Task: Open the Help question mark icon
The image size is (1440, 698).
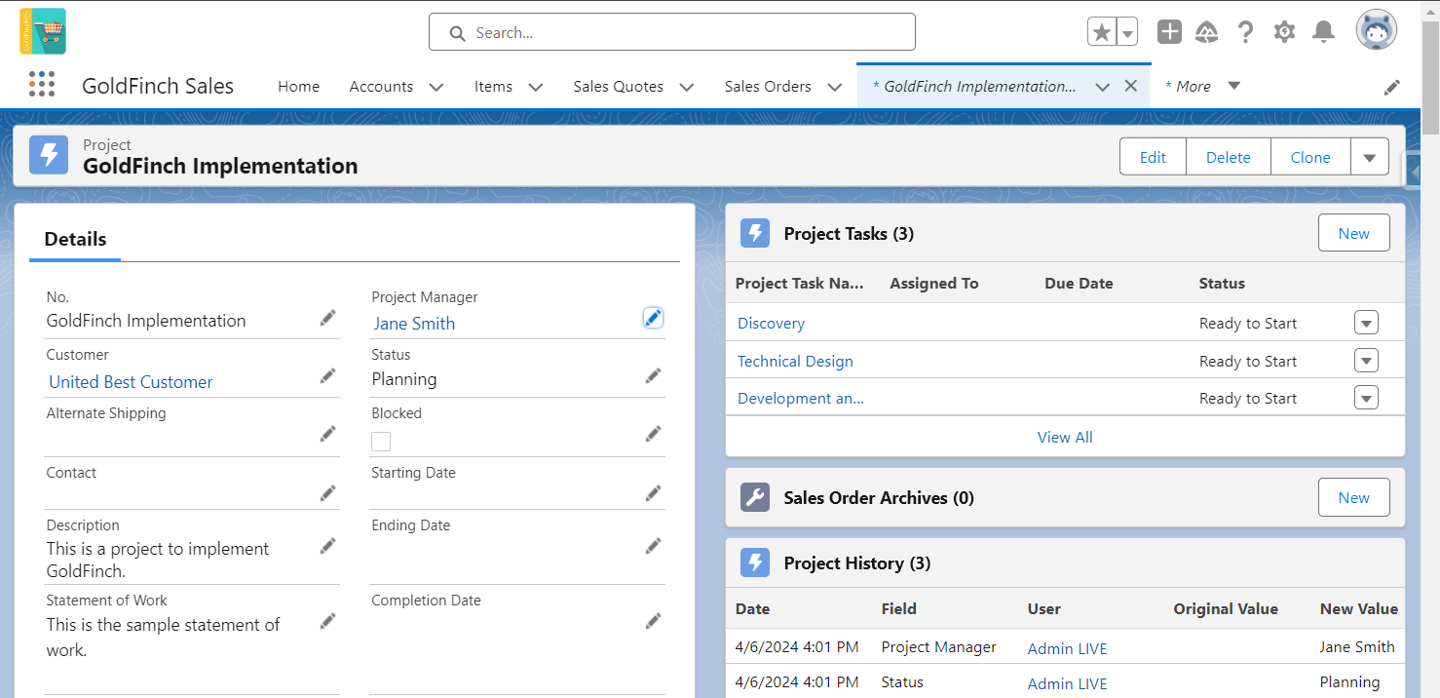Action: click(x=1245, y=32)
